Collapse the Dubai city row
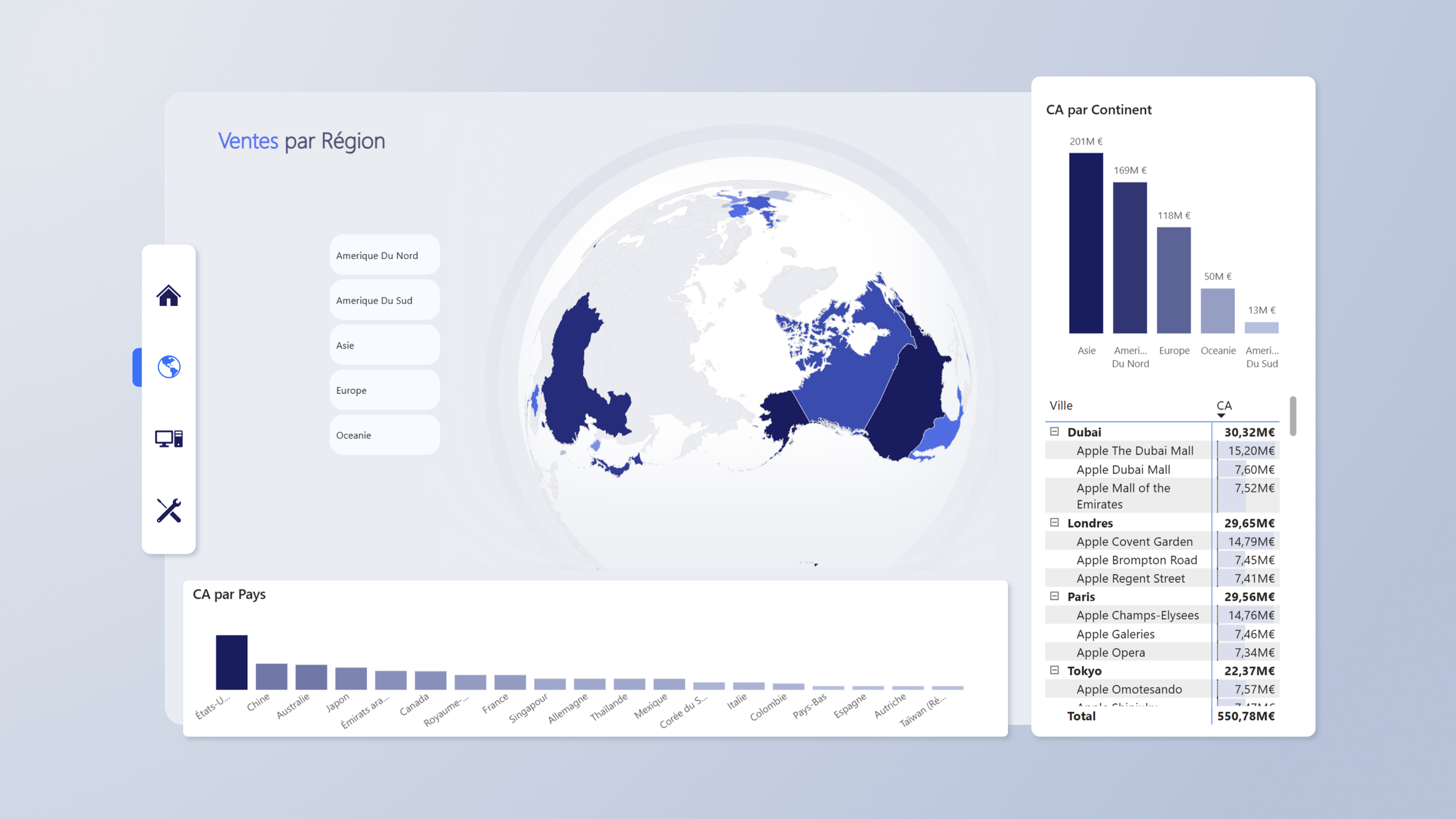 point(1054,432)
